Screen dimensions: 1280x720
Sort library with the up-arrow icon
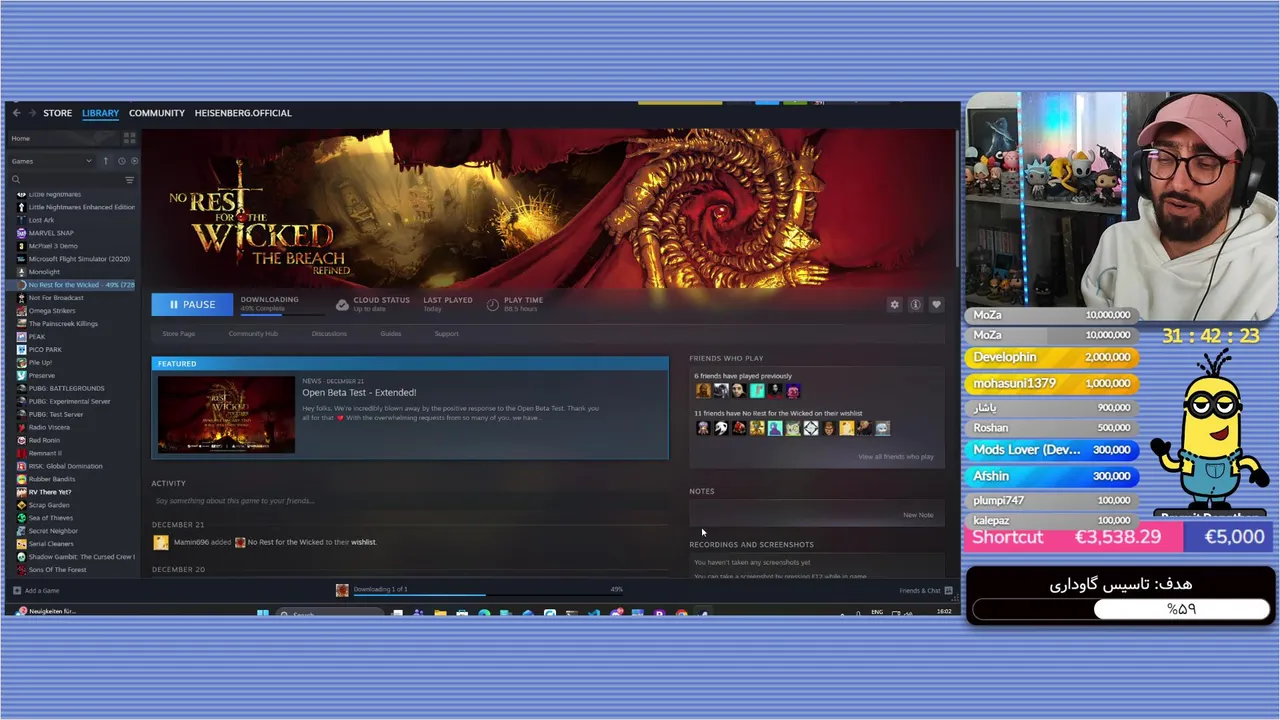pos(106,161)
